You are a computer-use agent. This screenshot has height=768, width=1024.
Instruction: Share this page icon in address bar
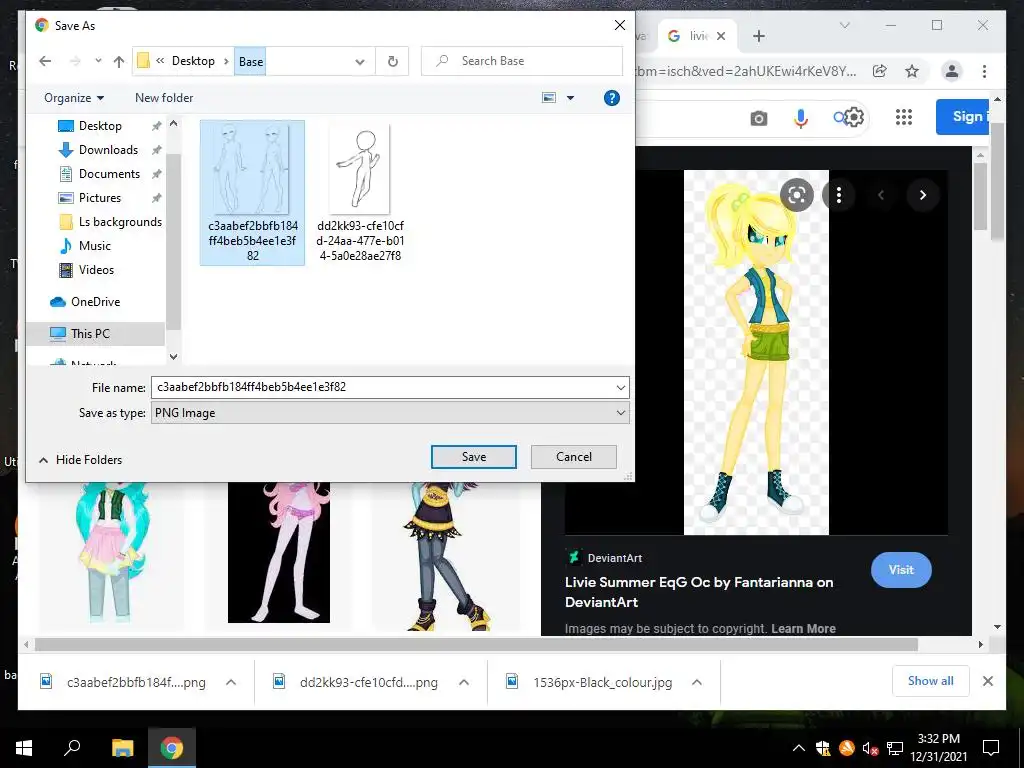[x=880, y=71]
